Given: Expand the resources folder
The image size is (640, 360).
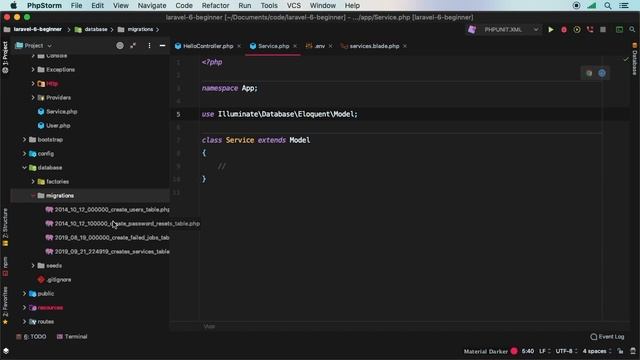Looking at the screenshot, I should [x=24, y=307].
